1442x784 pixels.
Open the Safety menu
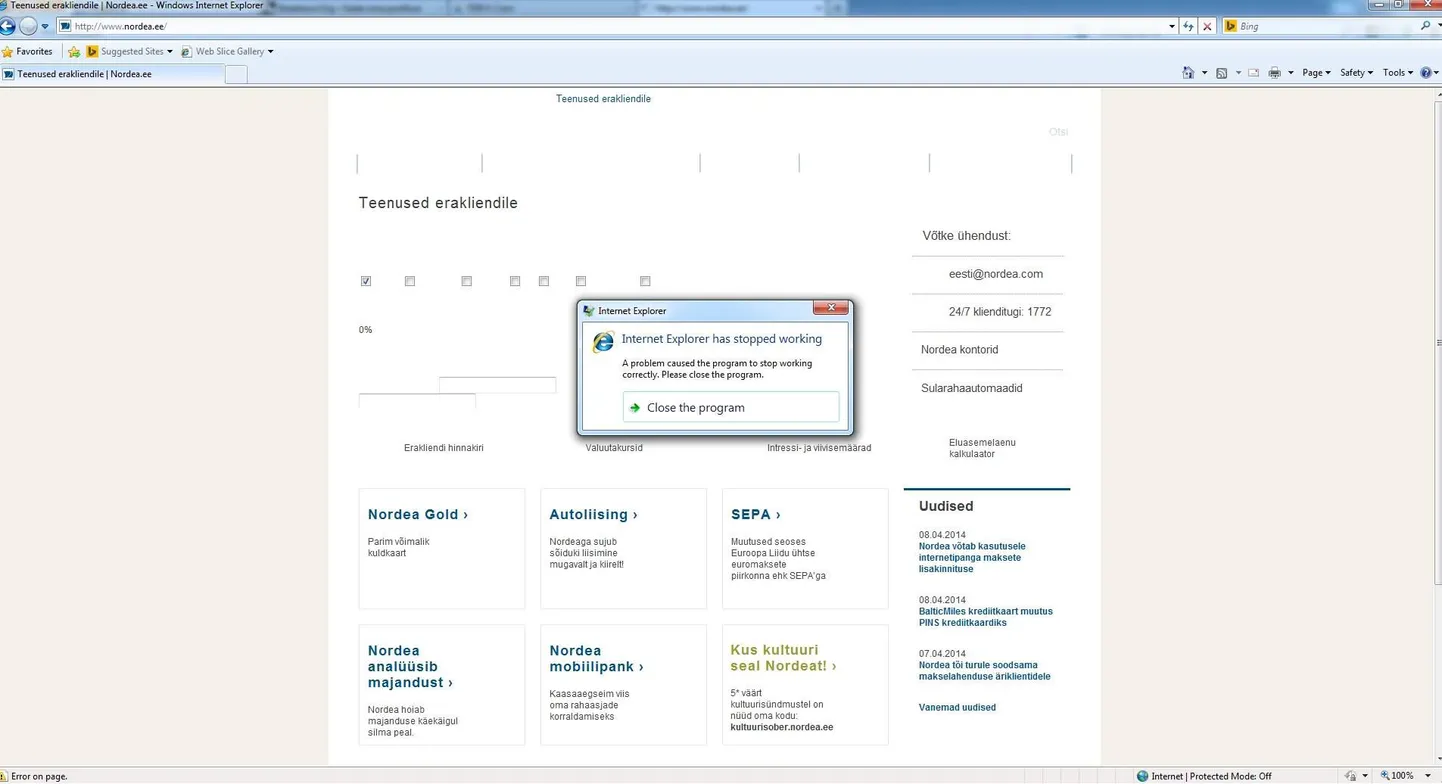[1357, 73]
